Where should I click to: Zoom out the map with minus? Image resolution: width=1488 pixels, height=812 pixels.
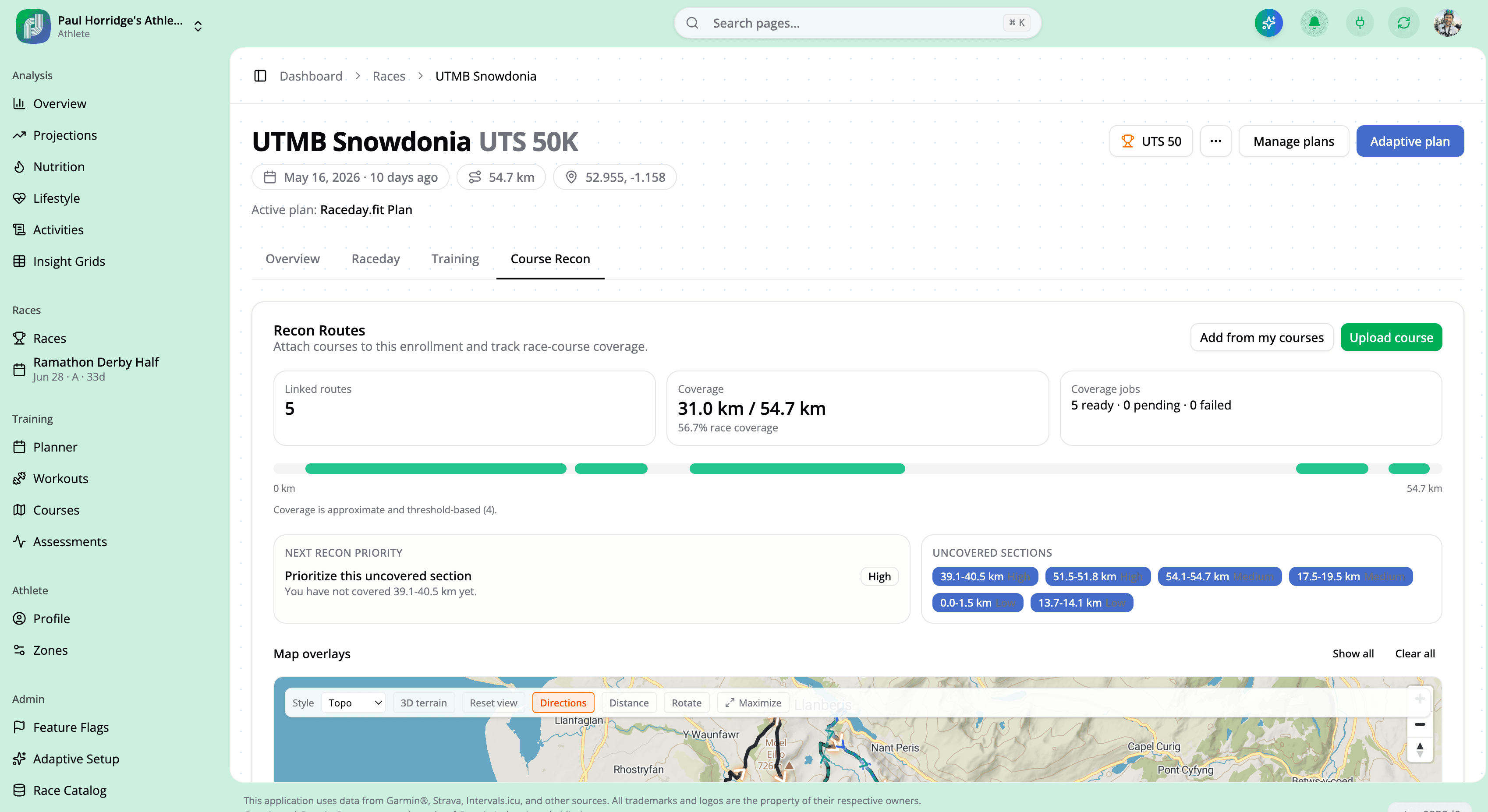[x=1419, y=724]
